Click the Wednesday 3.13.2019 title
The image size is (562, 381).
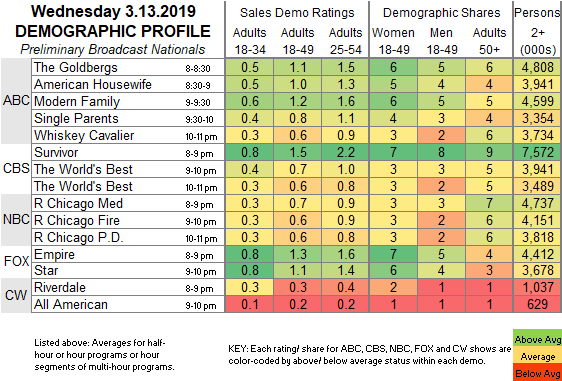coord(113,11)
